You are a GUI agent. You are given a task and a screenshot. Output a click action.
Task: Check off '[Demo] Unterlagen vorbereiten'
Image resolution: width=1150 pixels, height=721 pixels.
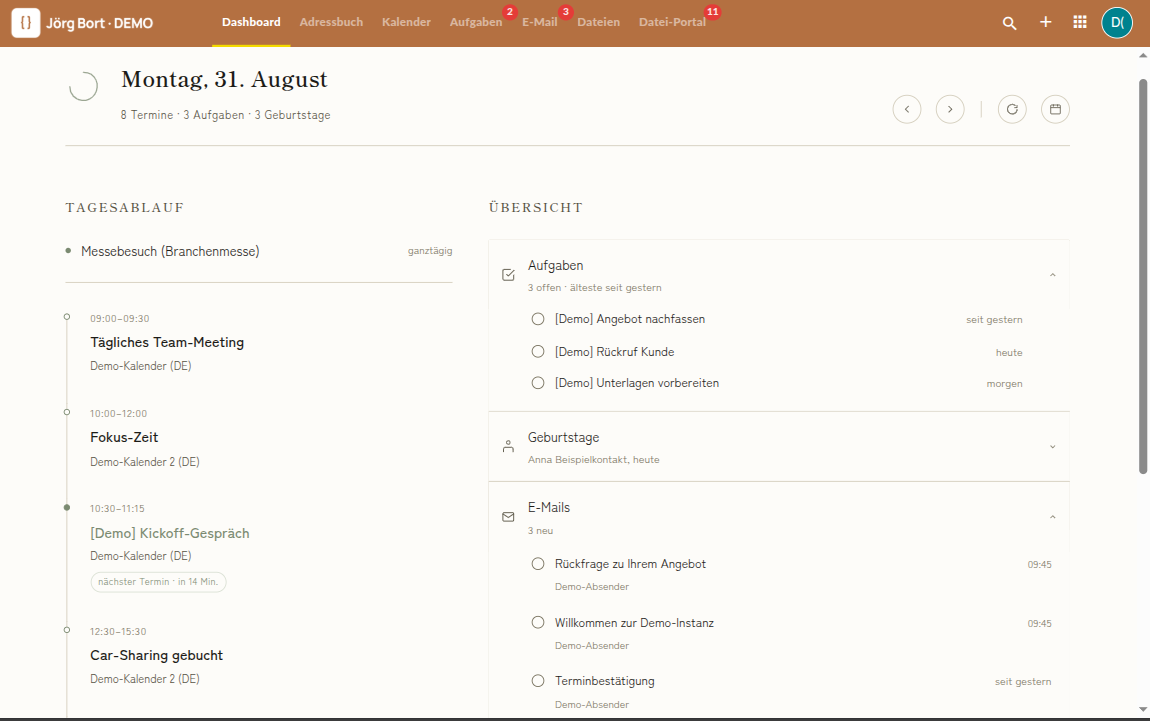click(538, 383)
